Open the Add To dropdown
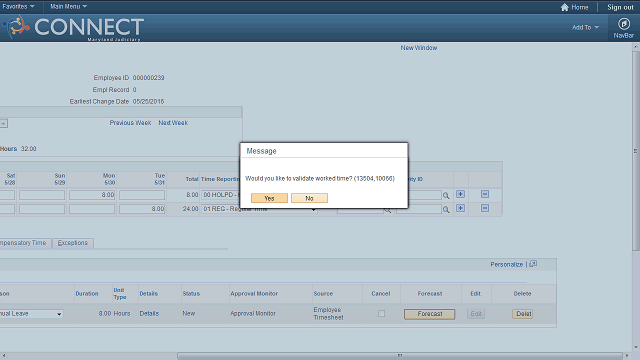Screen dimensions: 640x360 (585, 27)
